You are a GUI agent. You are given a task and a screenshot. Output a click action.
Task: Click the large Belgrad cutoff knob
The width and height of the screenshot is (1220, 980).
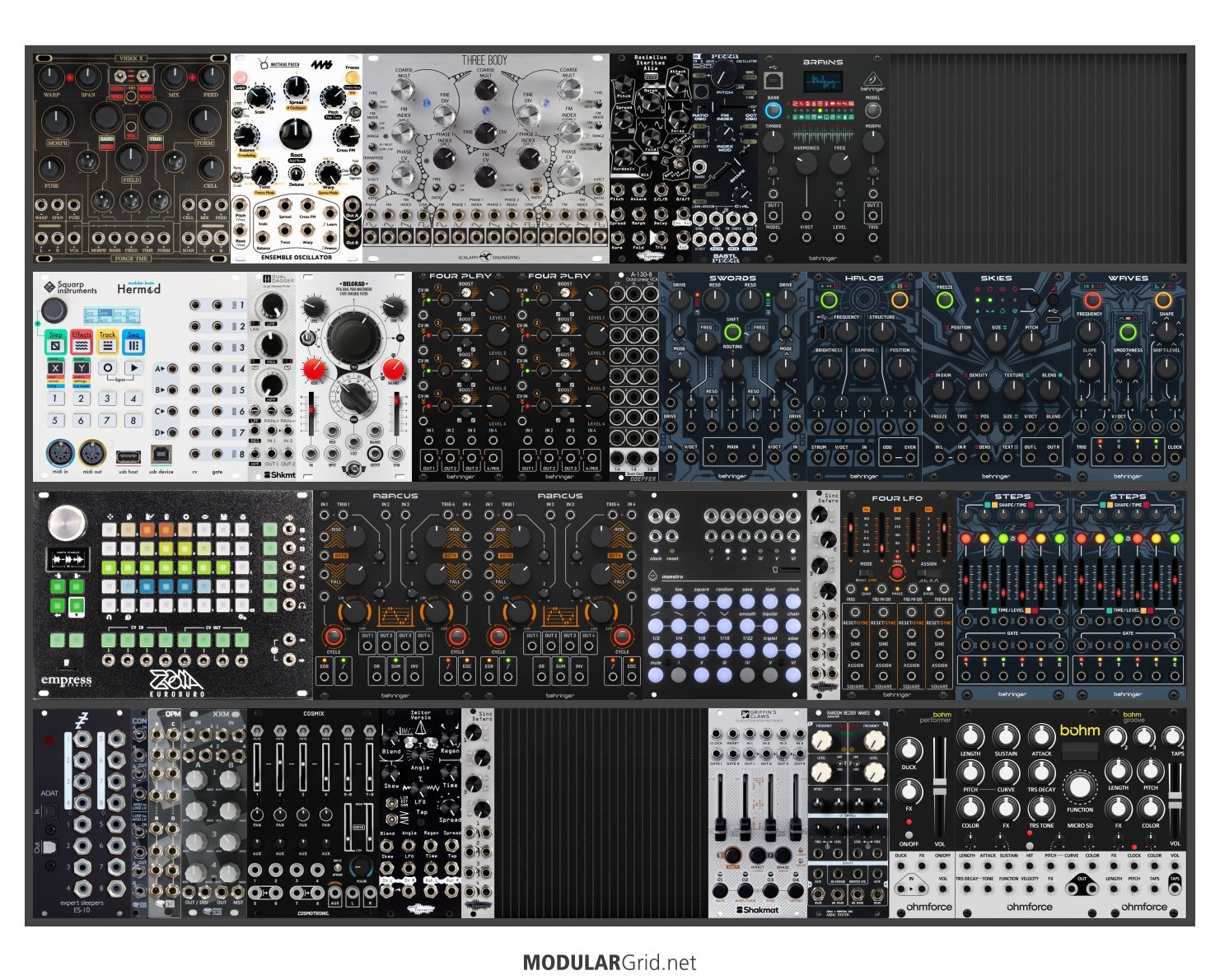pyautogui.click(x=353, y=338)
